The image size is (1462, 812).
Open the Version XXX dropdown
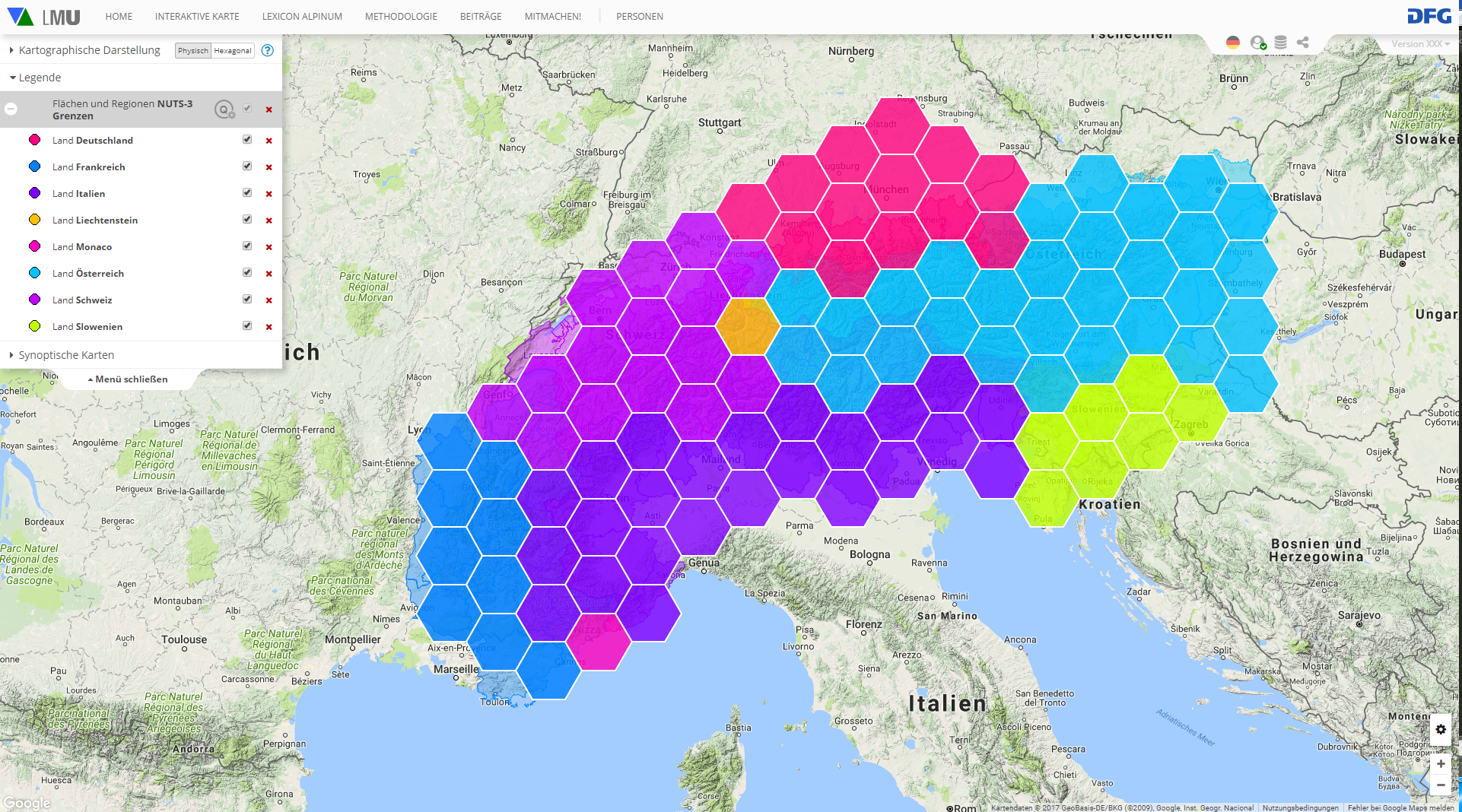pyautogui.click(x=1419, y=44)
